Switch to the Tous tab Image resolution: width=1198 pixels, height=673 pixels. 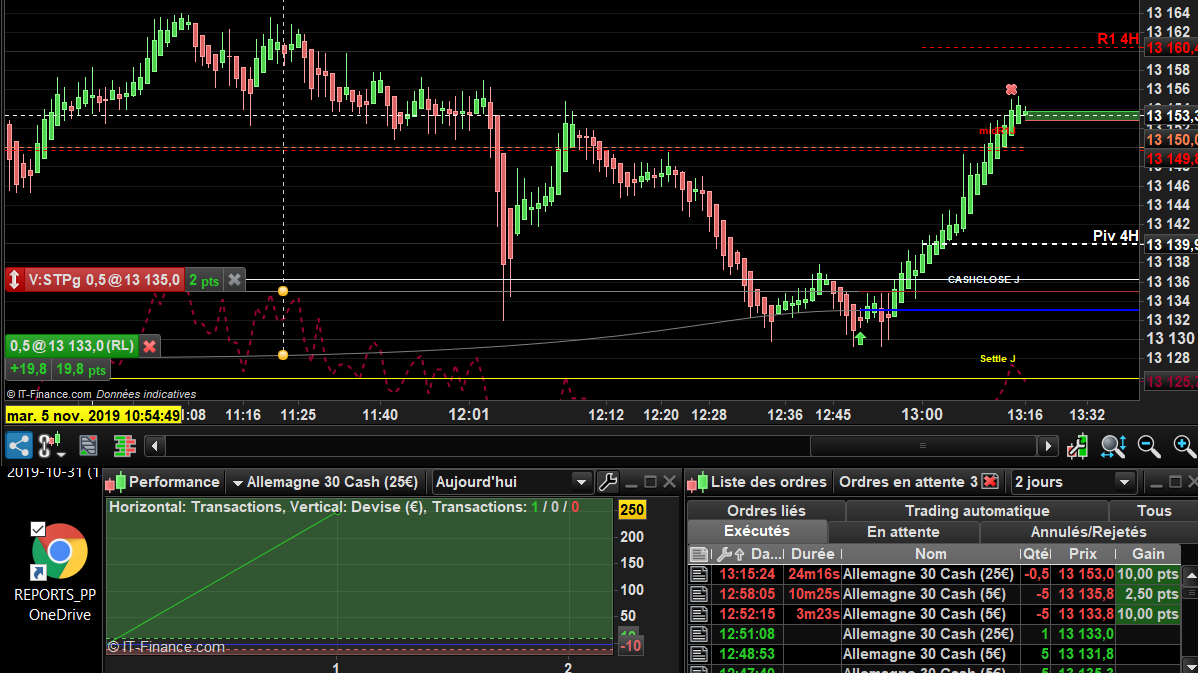click(1153, 510)
